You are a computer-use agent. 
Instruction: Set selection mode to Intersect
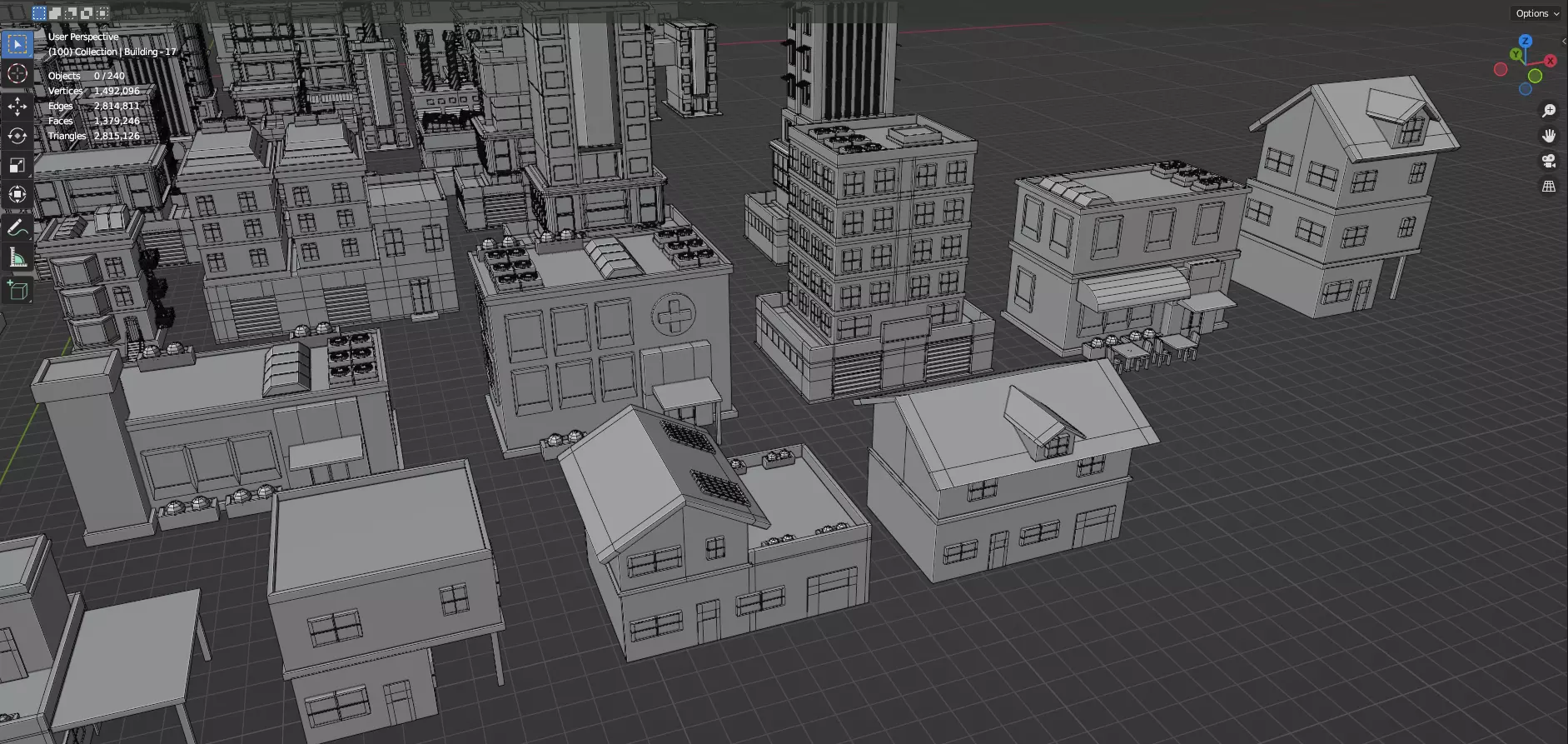[x=102, y=12]
